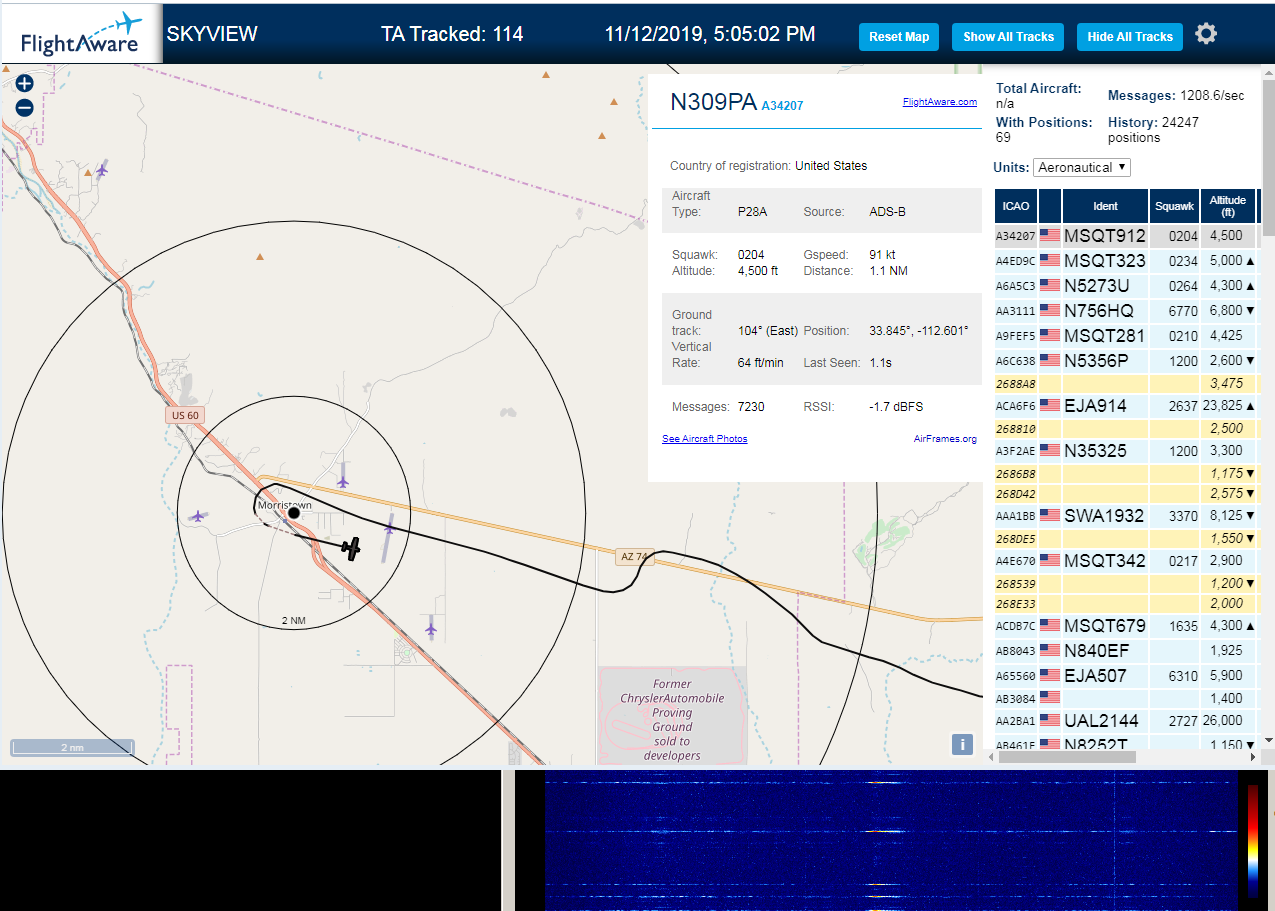Click US flag in EJA914 row

click(x=1050, y=405)
